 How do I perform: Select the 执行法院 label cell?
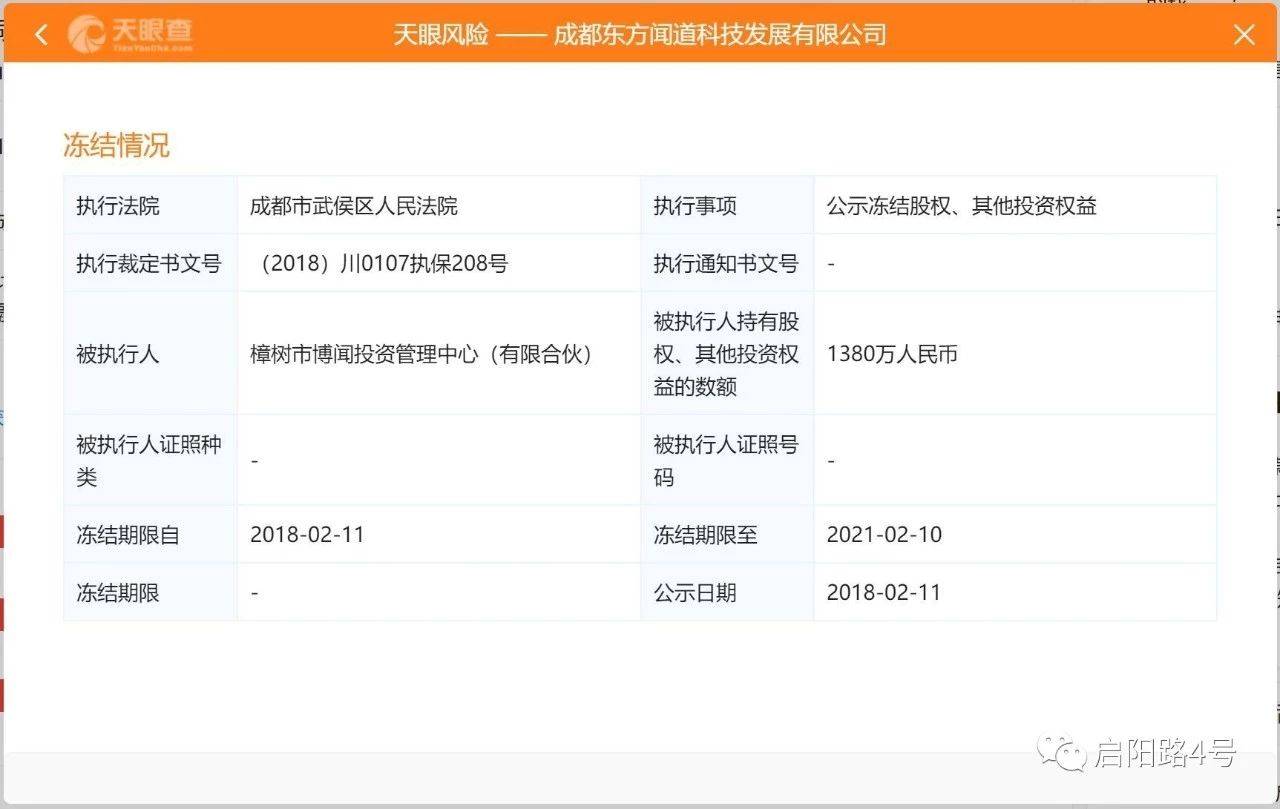click(x=150, y=206)
